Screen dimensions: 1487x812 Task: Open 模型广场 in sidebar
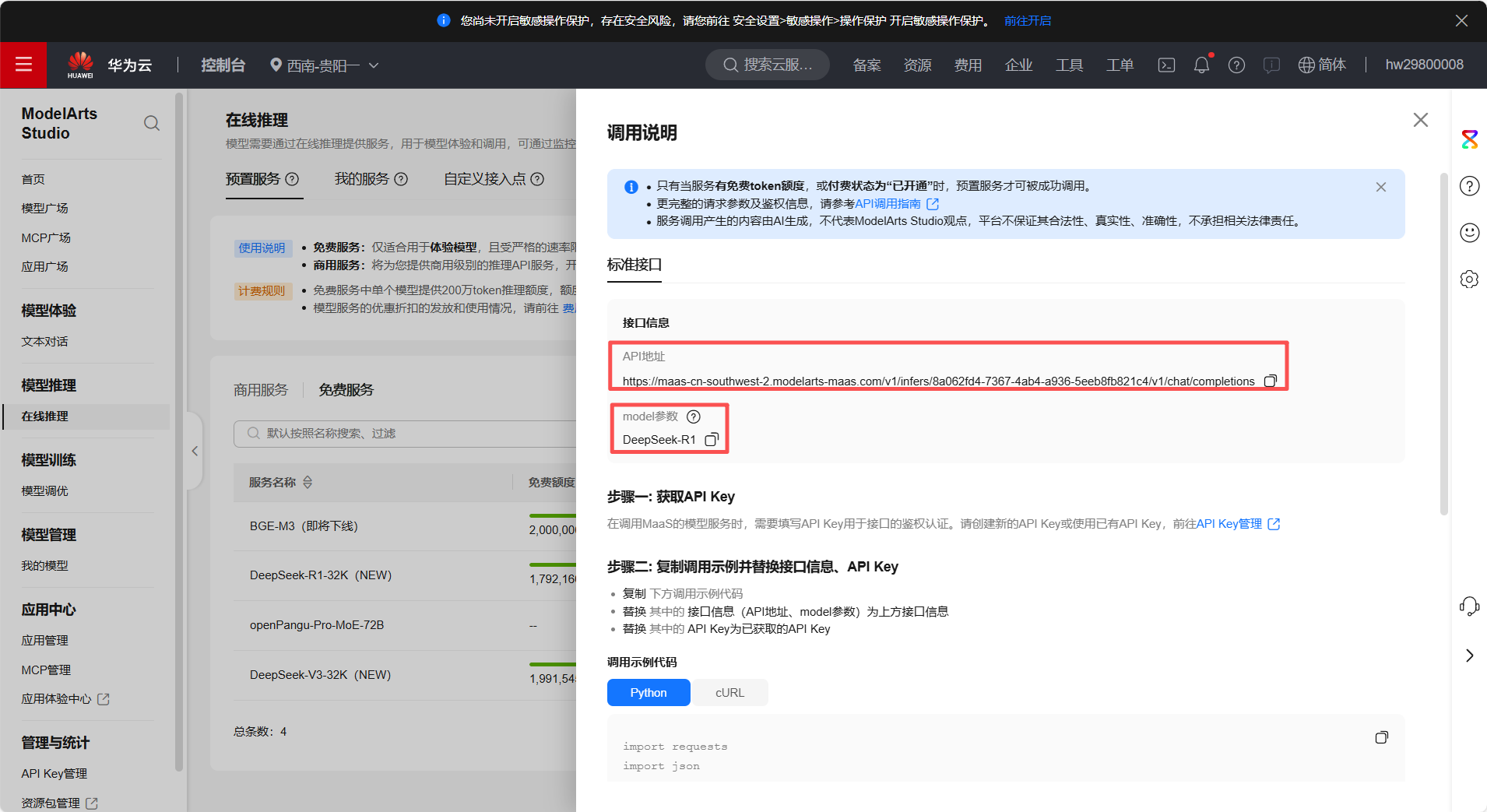(45, 208)
